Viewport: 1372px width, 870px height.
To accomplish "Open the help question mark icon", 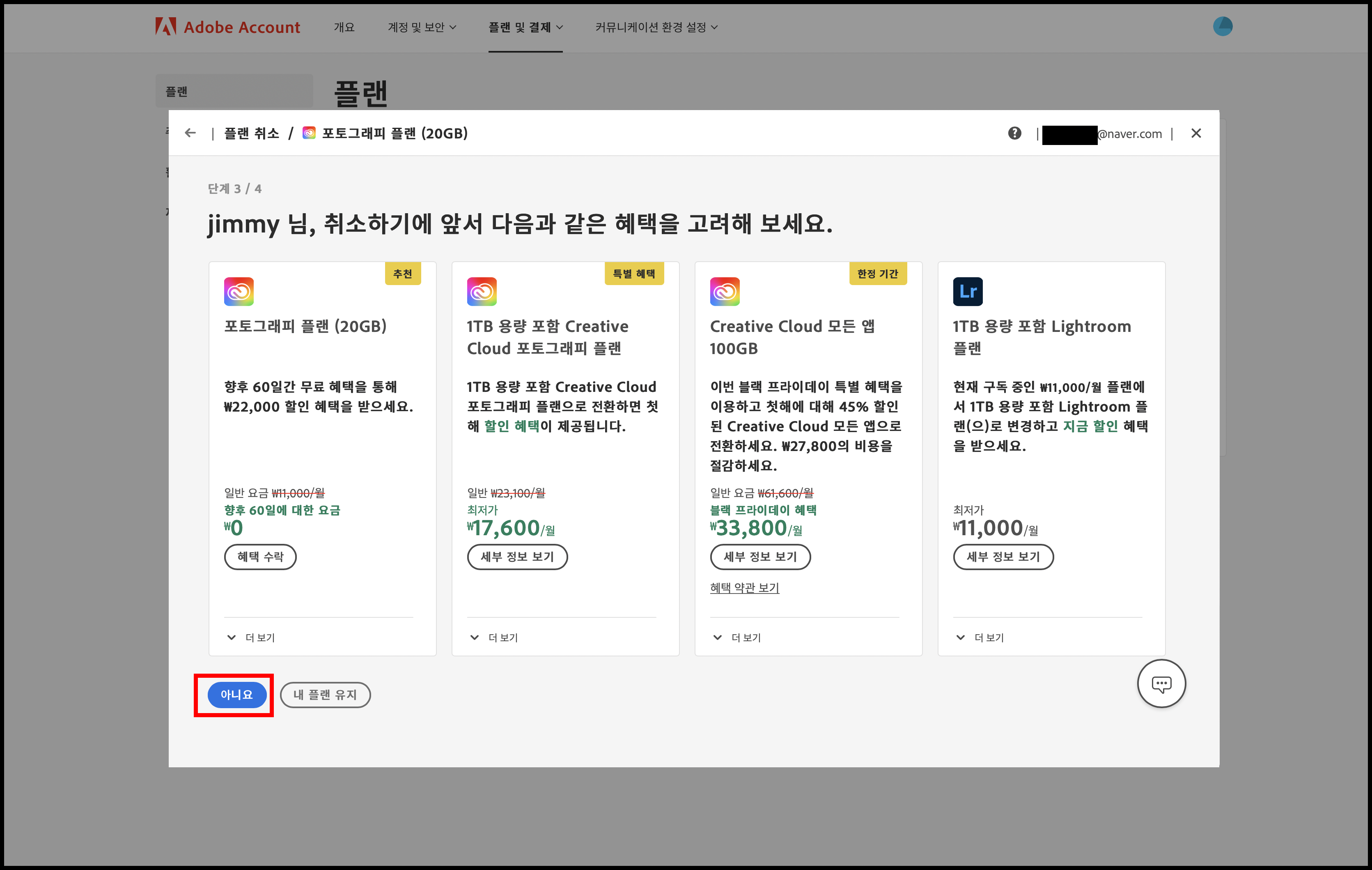I will [1014, 133].
